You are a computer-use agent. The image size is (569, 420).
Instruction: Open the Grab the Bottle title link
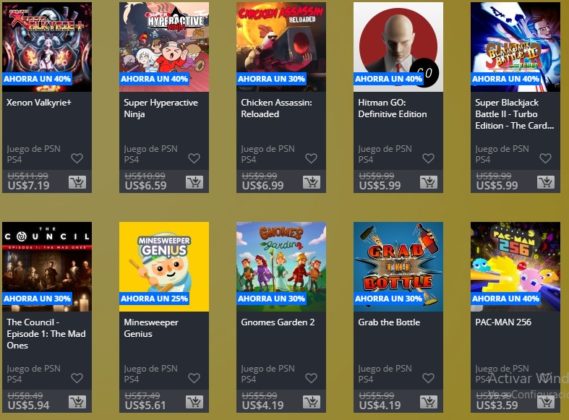click(389, 322)
